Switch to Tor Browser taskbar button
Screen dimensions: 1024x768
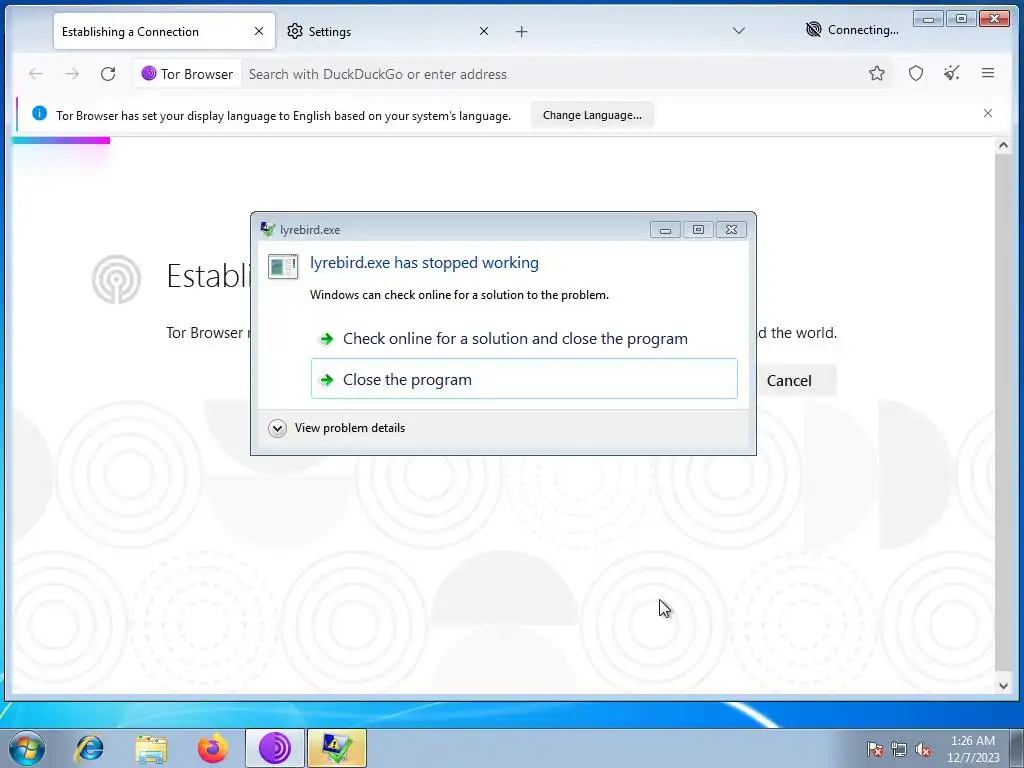click(x=275, y=748)
